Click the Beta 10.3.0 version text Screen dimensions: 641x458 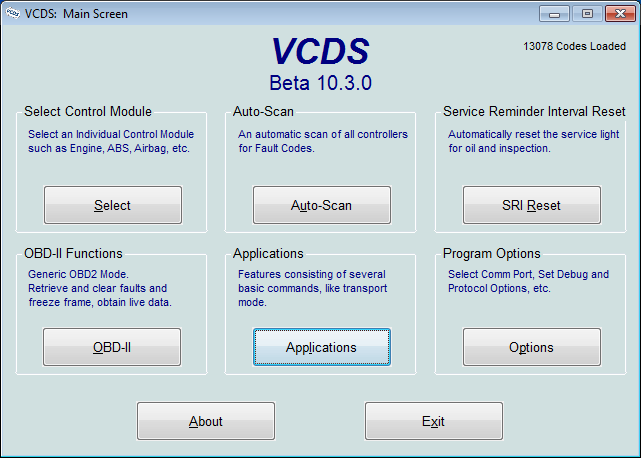320,82
